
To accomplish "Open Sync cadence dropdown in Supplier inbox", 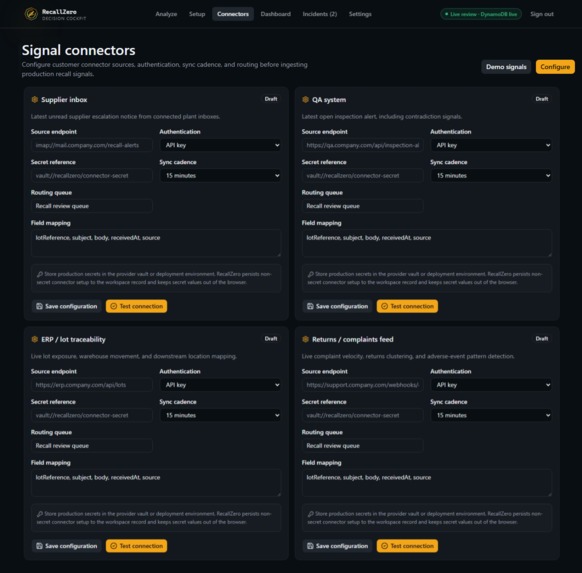I will (x=220, y=176).
